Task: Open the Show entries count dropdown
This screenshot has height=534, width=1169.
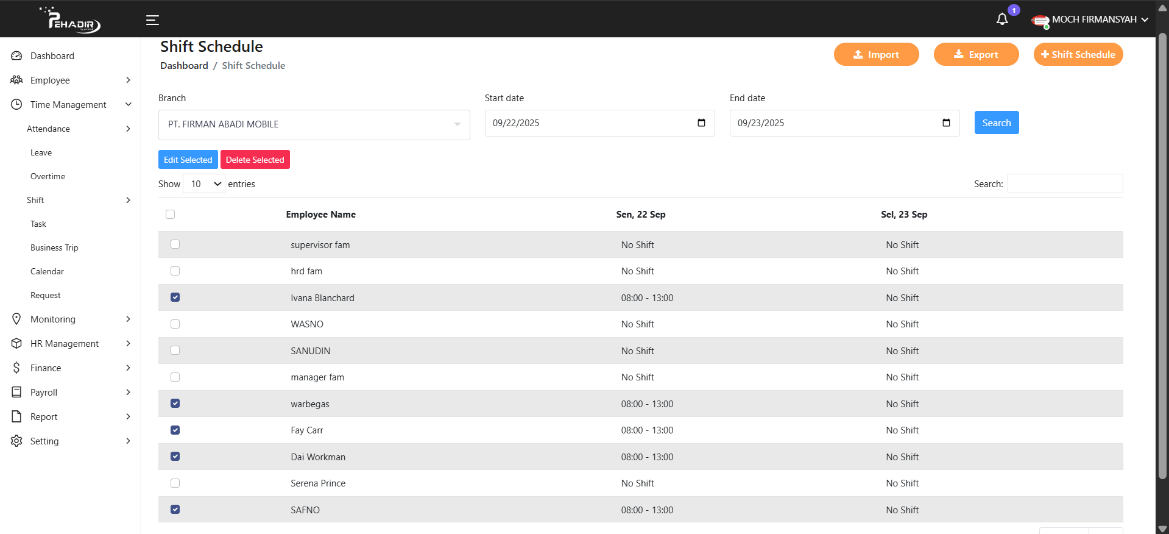Action: [x=204, y=183]
